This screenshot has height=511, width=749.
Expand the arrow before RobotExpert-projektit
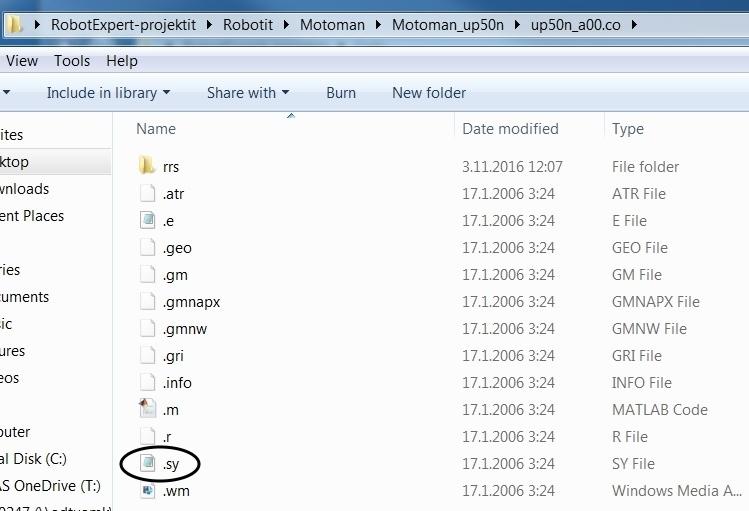pyautogui.click(x=37, y=24)
